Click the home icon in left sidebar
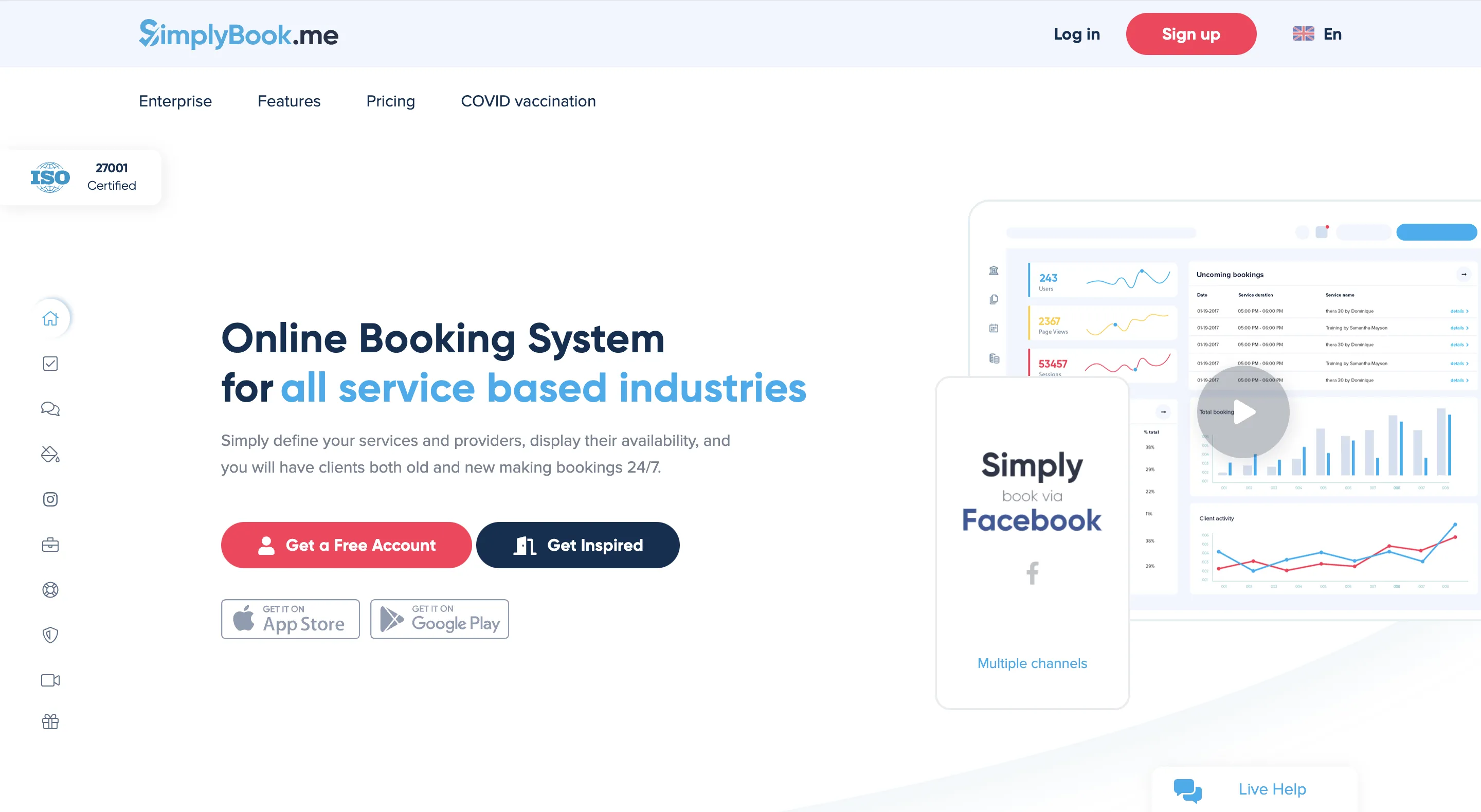The image size is (1481, 812). tap(50, 318)
